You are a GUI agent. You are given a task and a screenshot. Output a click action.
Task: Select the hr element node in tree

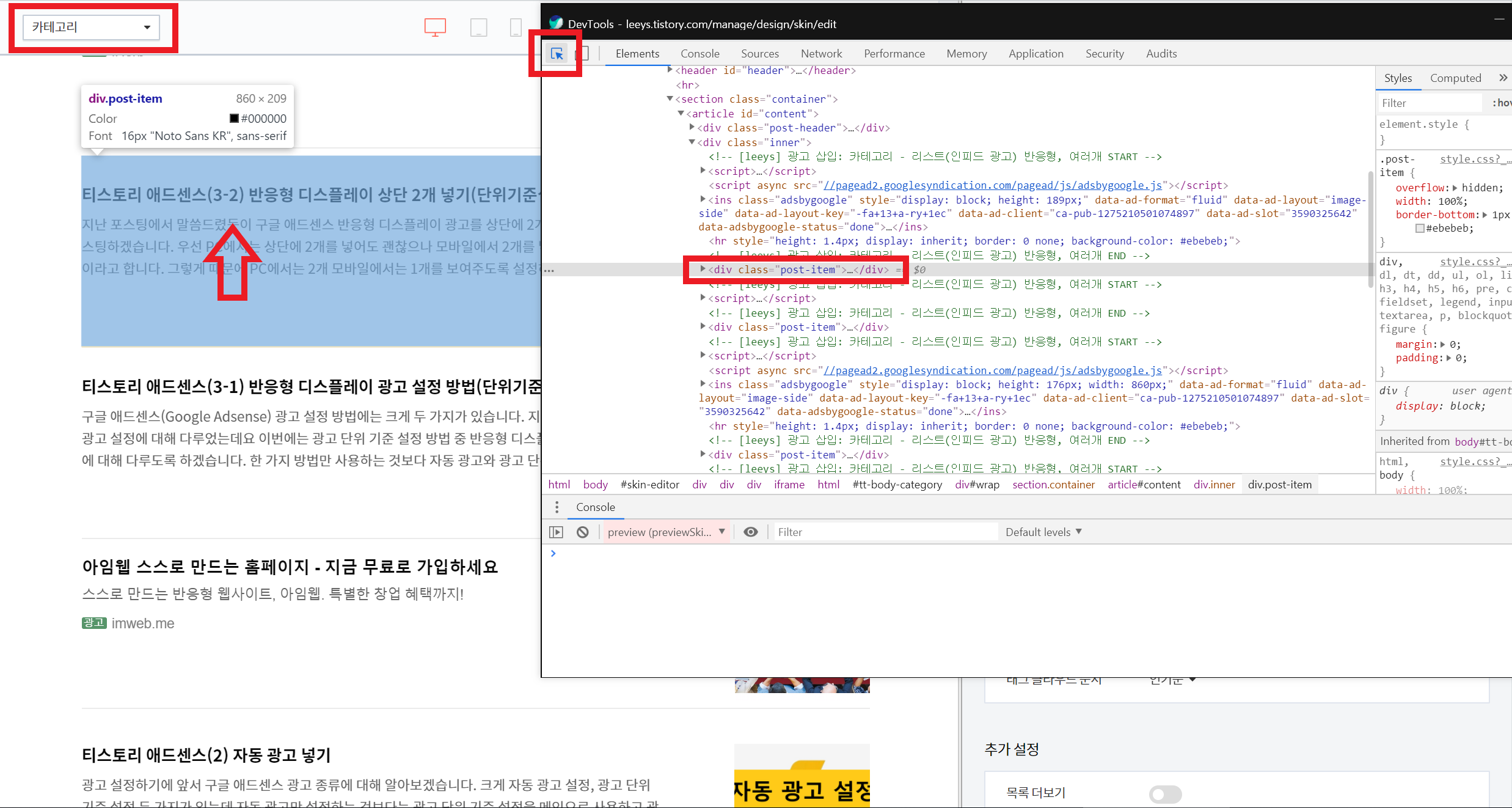687,85
